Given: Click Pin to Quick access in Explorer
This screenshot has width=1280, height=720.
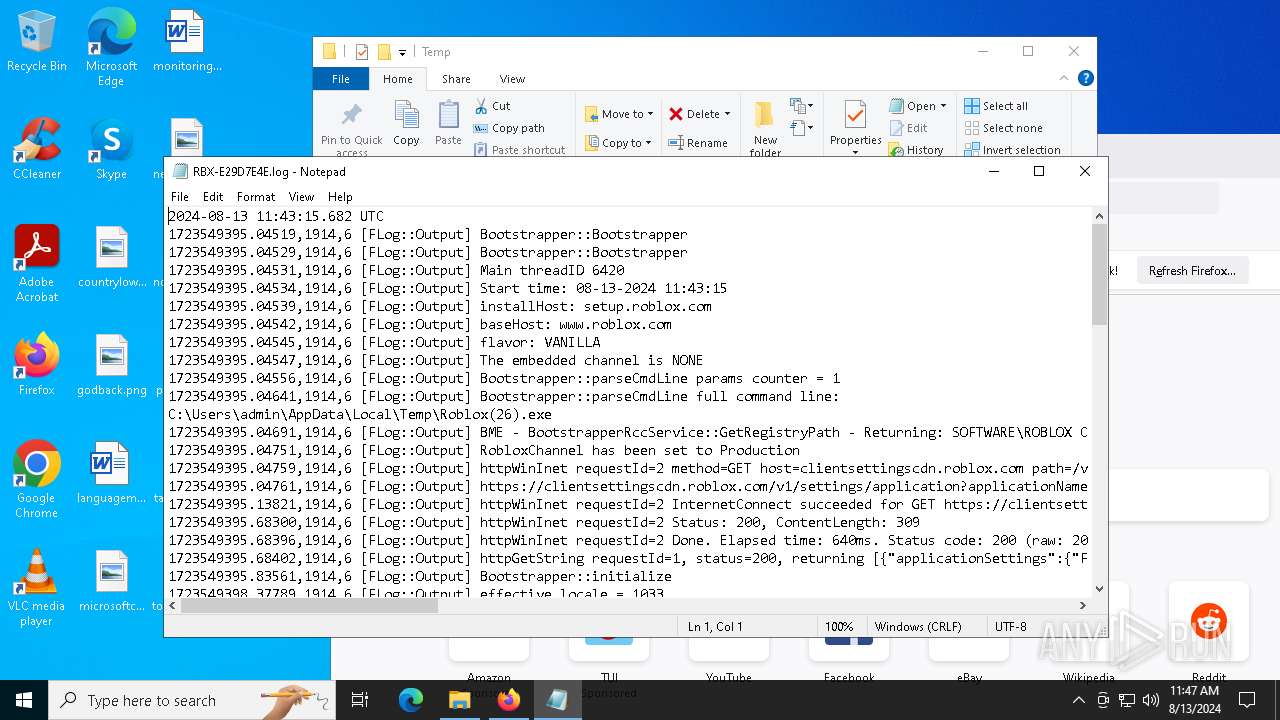Looking at the screenshot, I should 352,129.
